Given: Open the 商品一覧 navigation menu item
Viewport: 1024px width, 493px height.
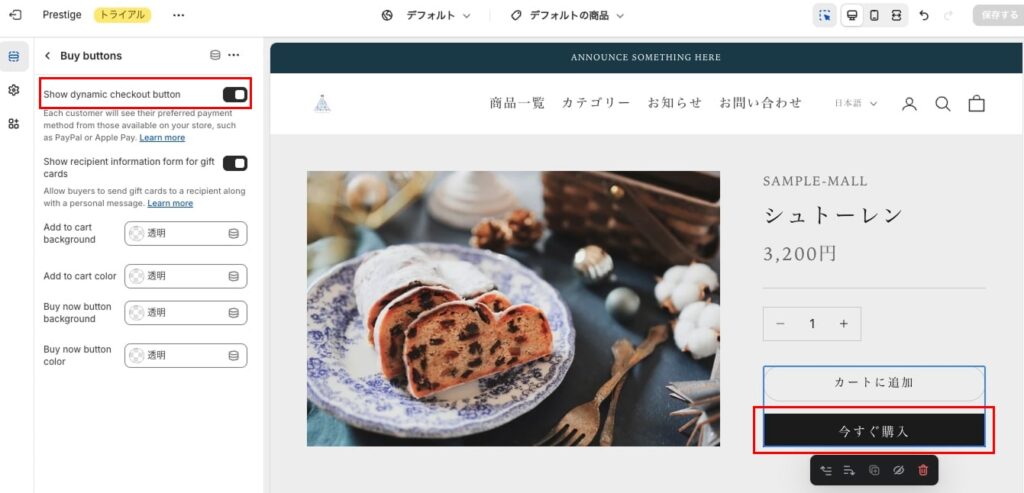Looking at the screenshot, I should click(x=517, y=103).
